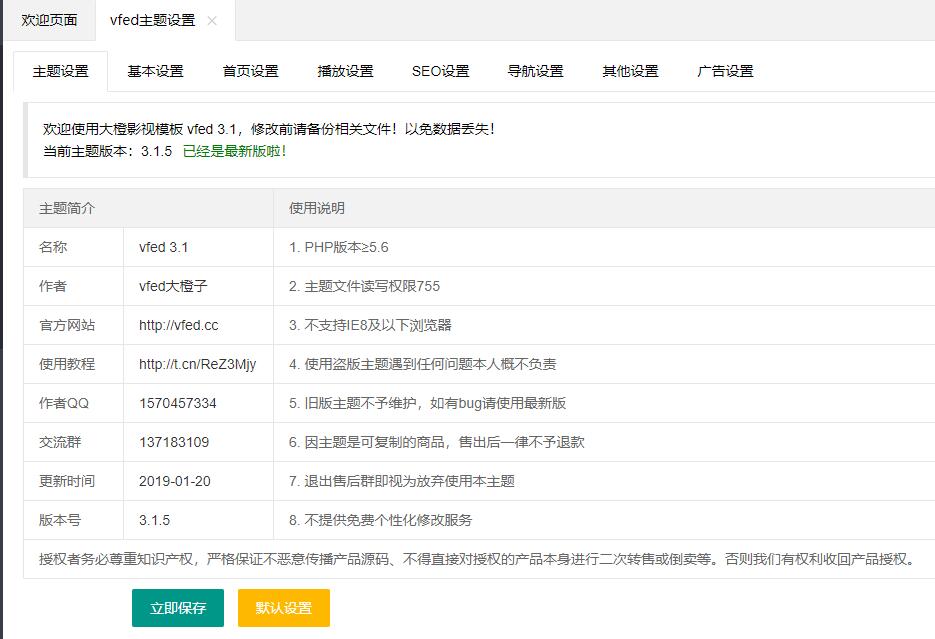The height and width of the screenshot is (639, 935).
Task: Click the tutorial link http://t.cn/ReZ3Mjy
Action: [x=197, y=364]
